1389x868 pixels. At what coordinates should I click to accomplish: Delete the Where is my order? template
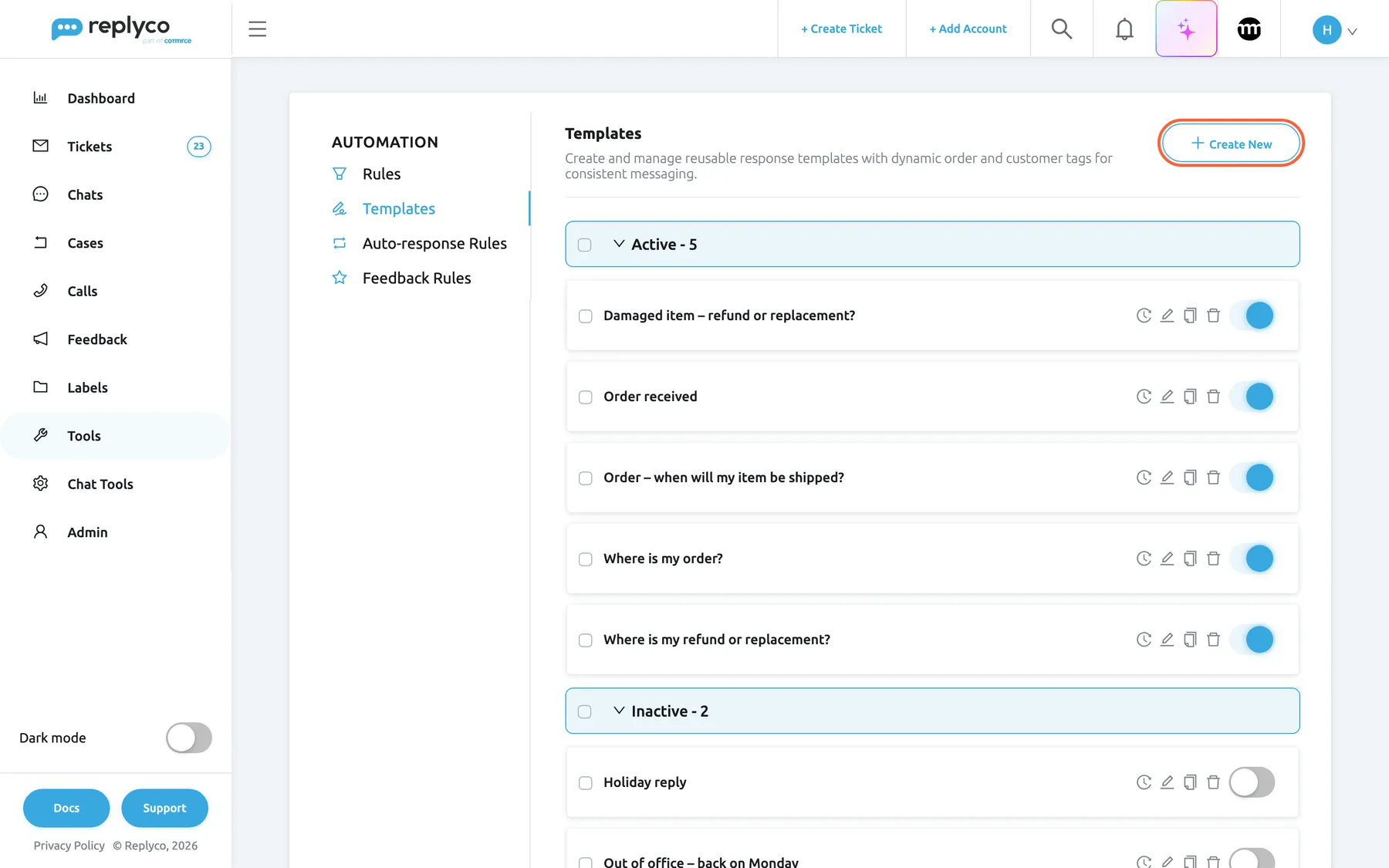coord(1213,559)
